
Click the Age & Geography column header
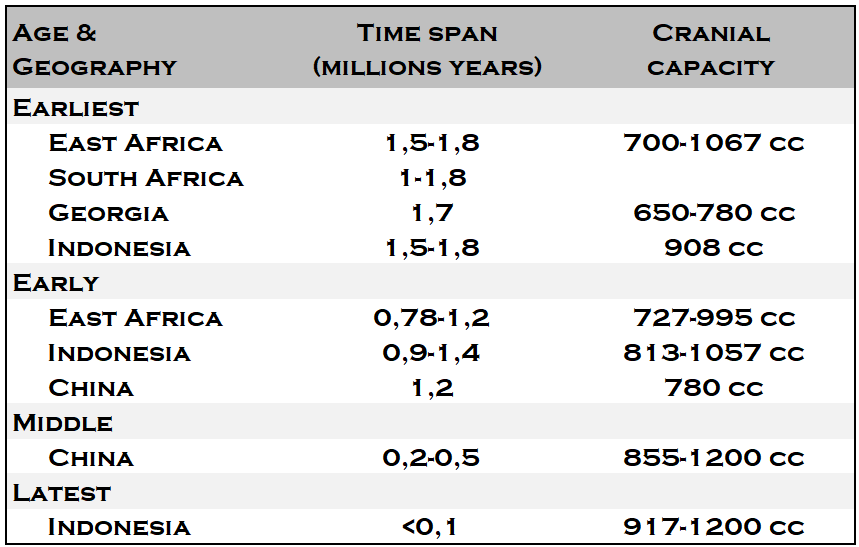(x=94, y=50)
